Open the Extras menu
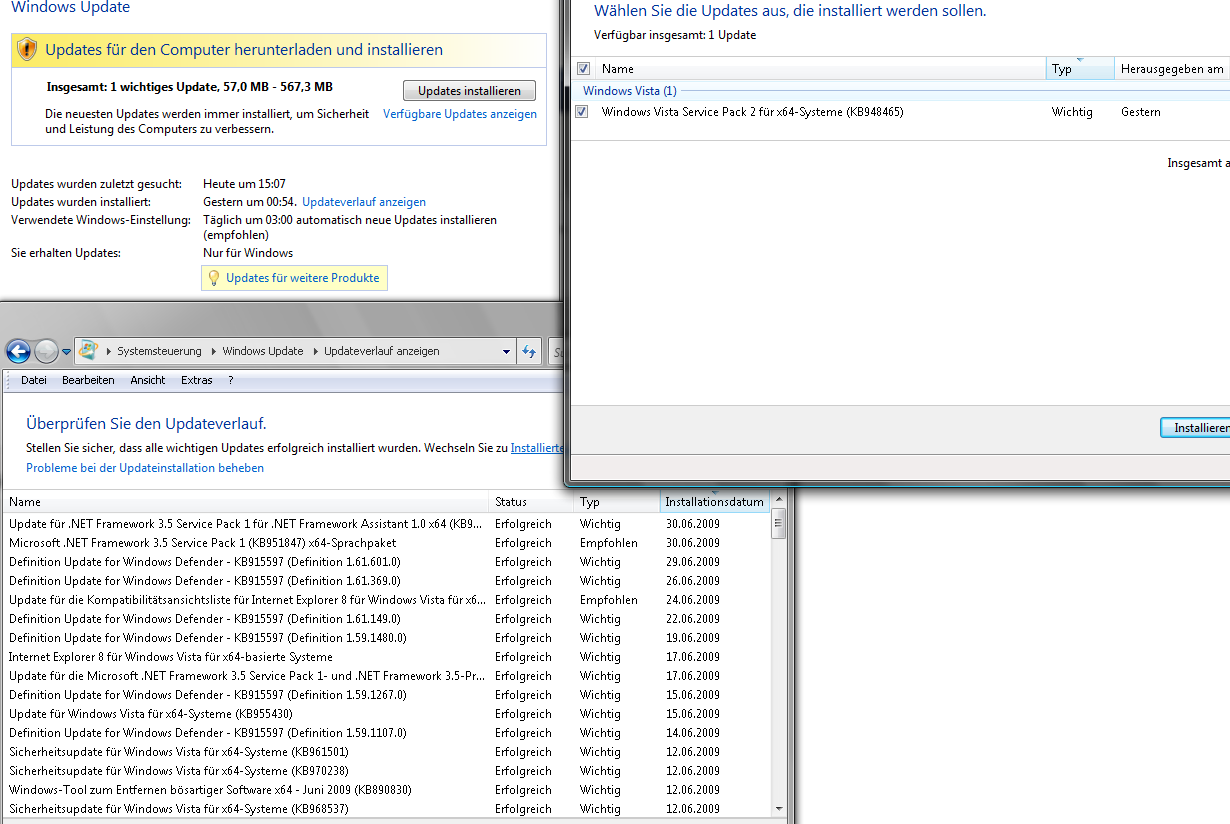The image size is (1230, 824). pyautogui.click(x=197, y=380)
